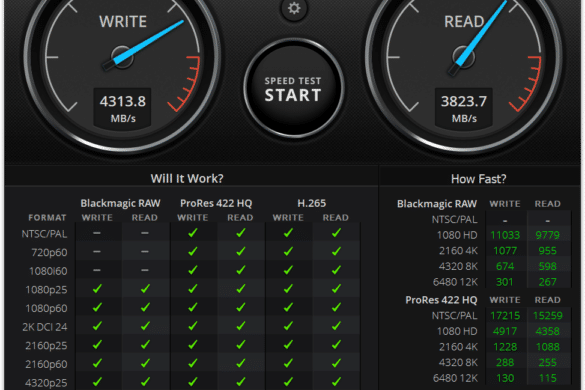Click the ProRes 422 HQ column heading

[x=216, y=203]
